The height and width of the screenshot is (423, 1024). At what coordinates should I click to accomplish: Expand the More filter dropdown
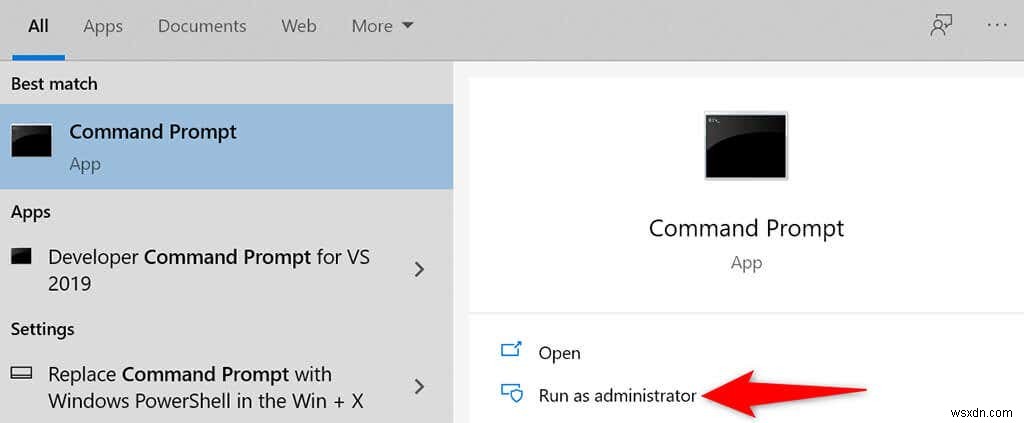point(382,26)
